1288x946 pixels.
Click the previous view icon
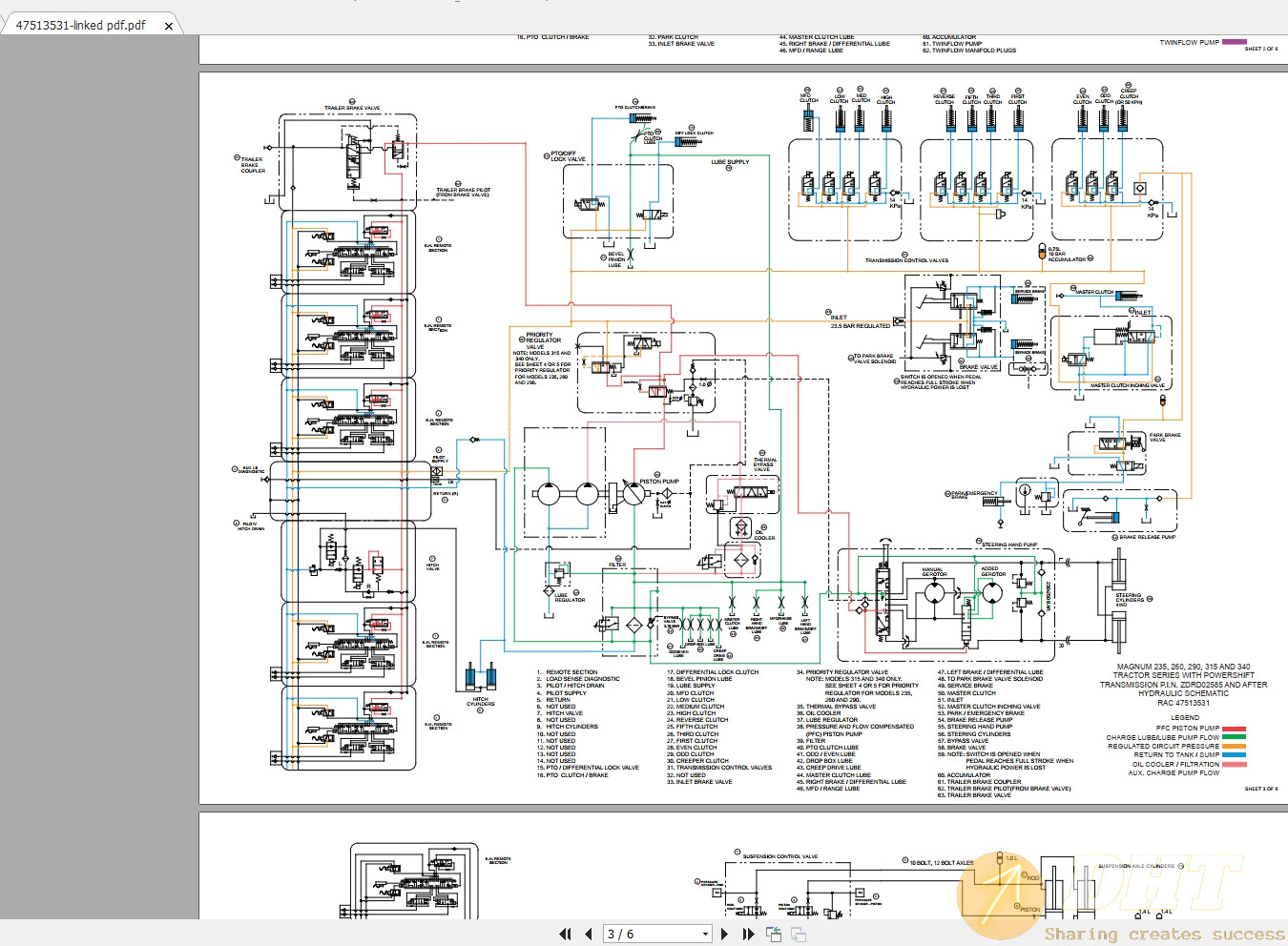774,935
